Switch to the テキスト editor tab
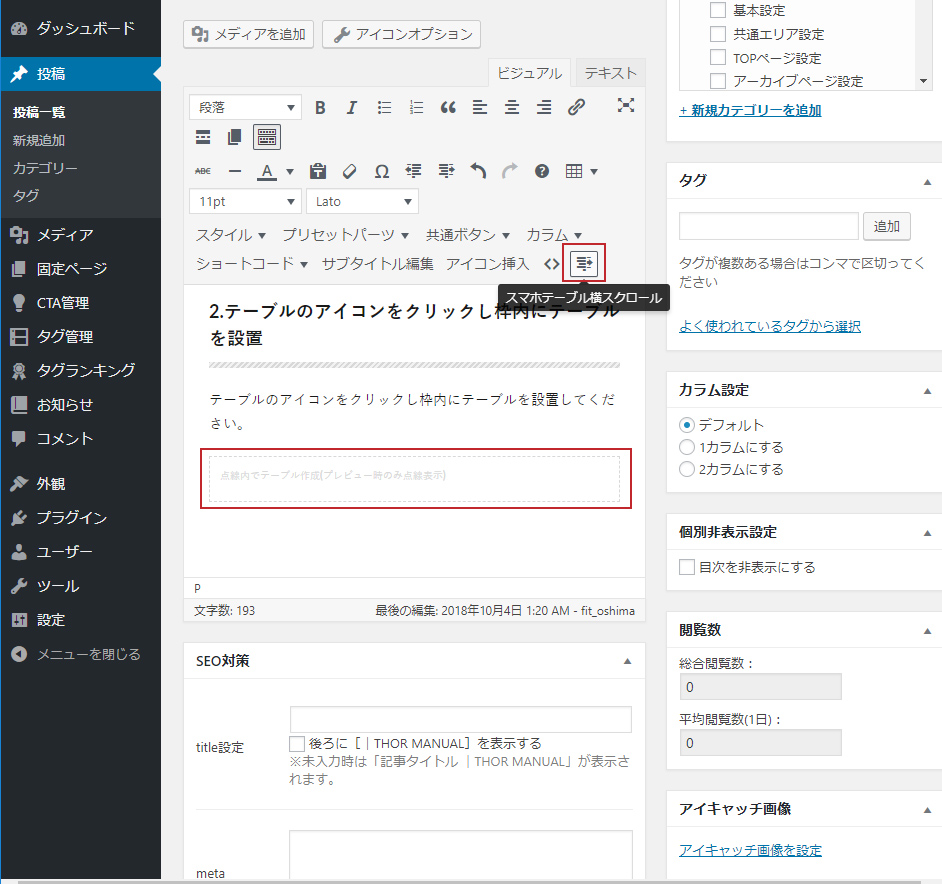Viewport: 942px width, 884px height. (x=610, y=73)
